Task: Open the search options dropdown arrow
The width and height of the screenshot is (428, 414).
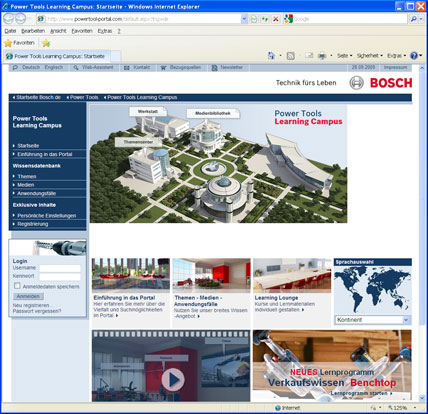Action: (422, 19)
